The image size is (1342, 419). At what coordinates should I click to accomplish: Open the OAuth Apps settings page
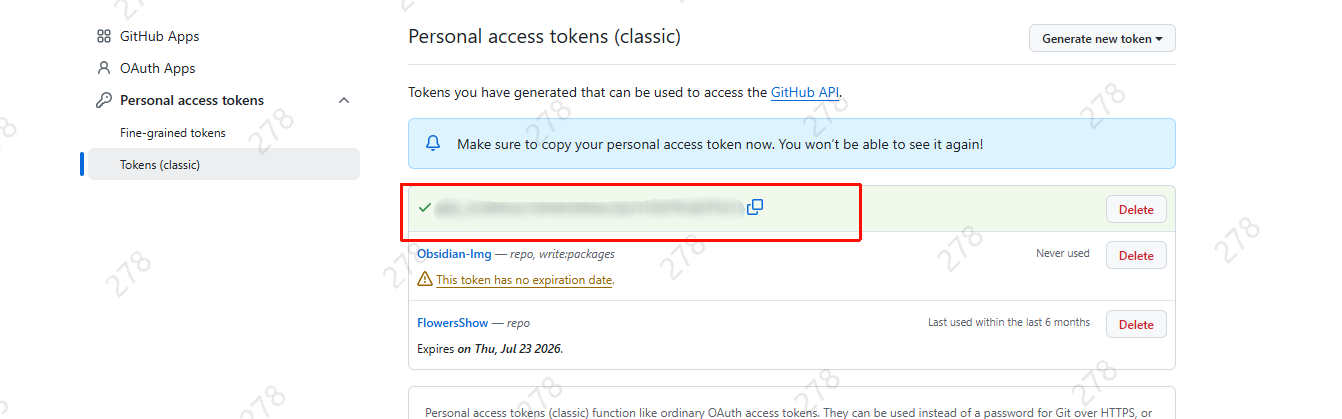coord(157,68)
